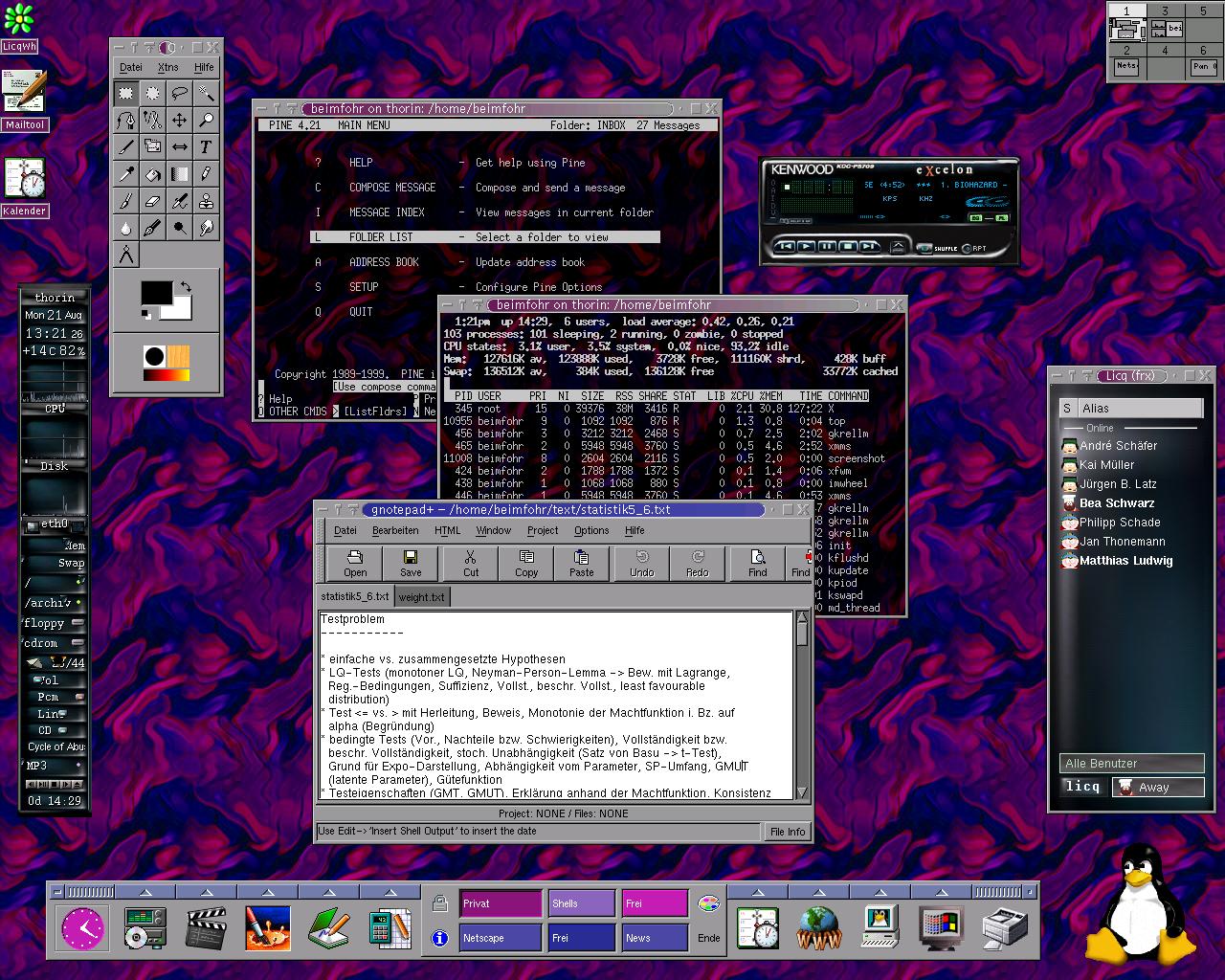Image resolution: width=1225 pixels, height=980 pixels.
Task: Toggle the PL playlist button on player
Action: point(1001,217)
